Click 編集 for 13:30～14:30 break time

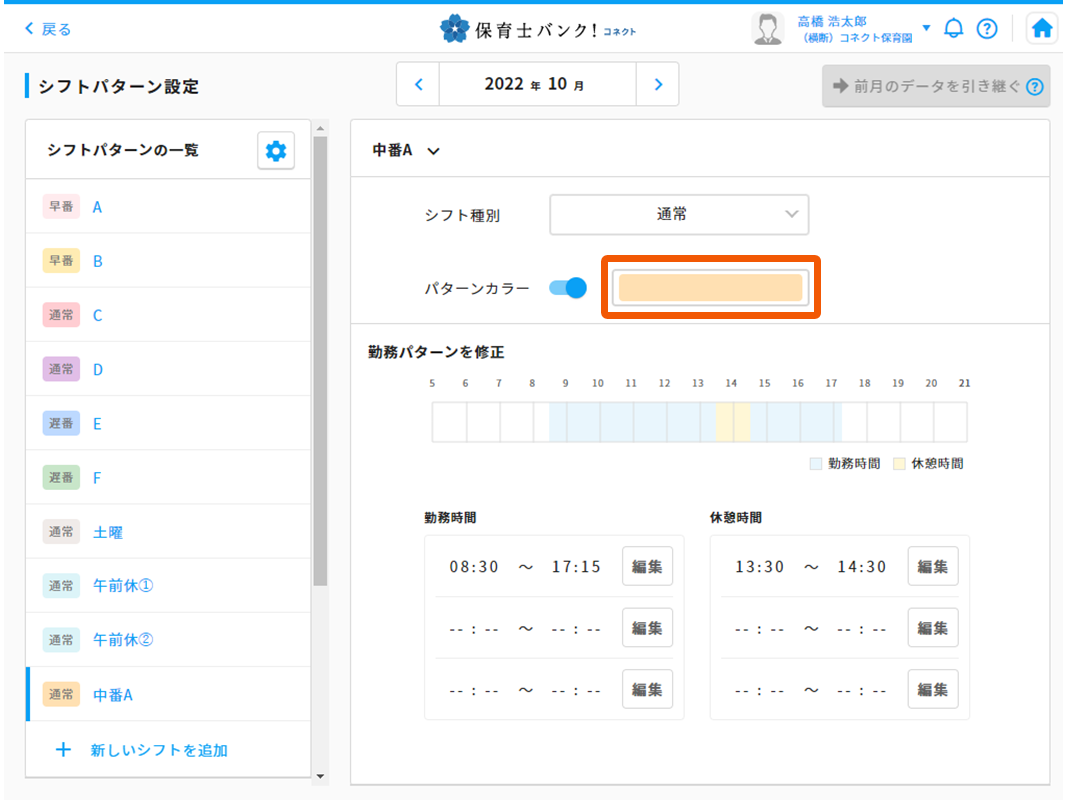tap(932, 567)
